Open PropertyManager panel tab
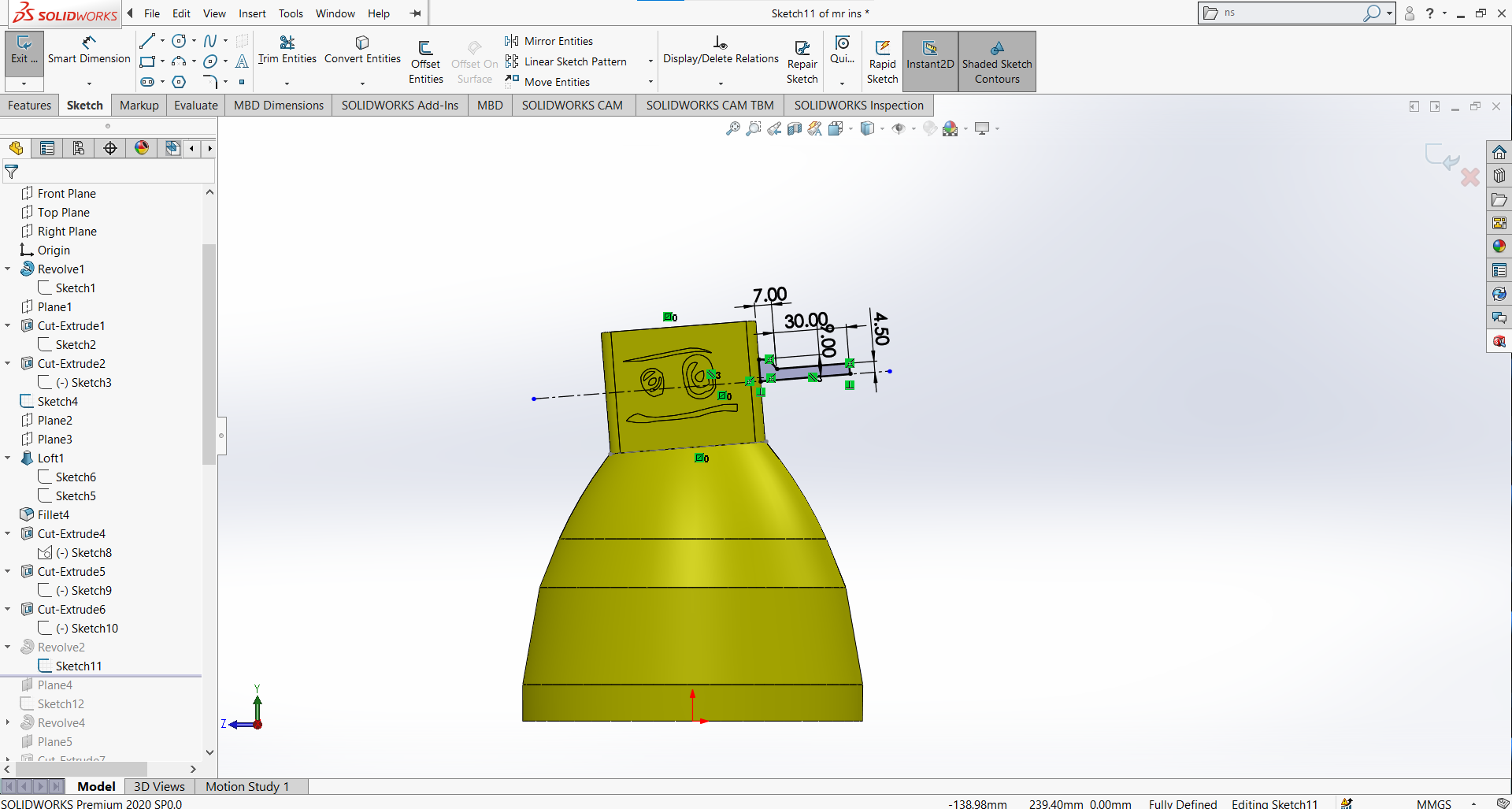Image resolution: width=1512 pixels, height=809 pixels. [47, 148]
